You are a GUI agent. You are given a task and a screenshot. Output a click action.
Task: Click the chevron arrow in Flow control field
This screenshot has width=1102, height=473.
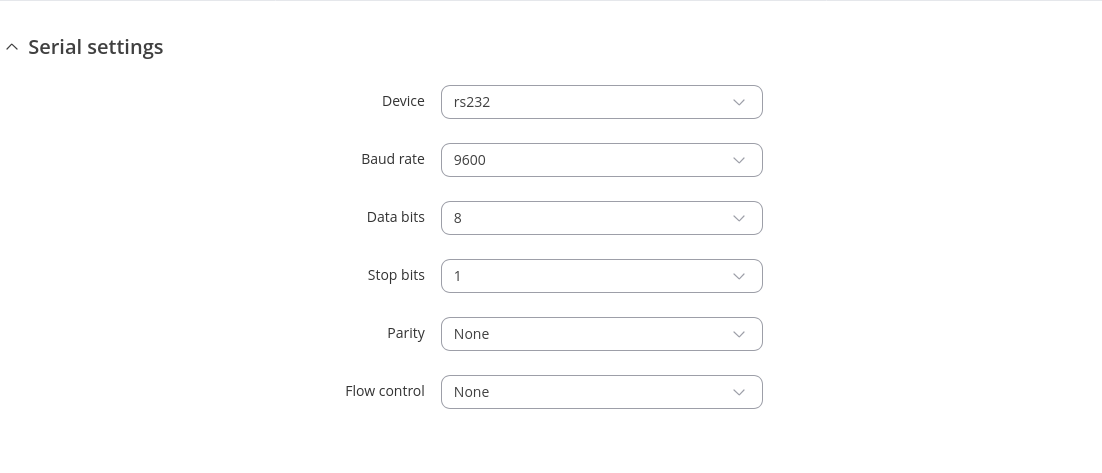pyautogui.click(x=739, y=392)
